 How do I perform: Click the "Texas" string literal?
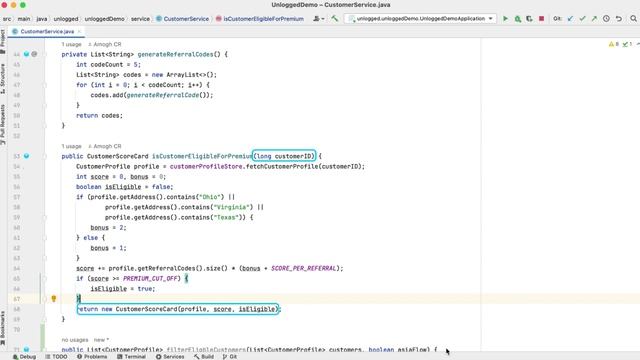coord(227,217)
